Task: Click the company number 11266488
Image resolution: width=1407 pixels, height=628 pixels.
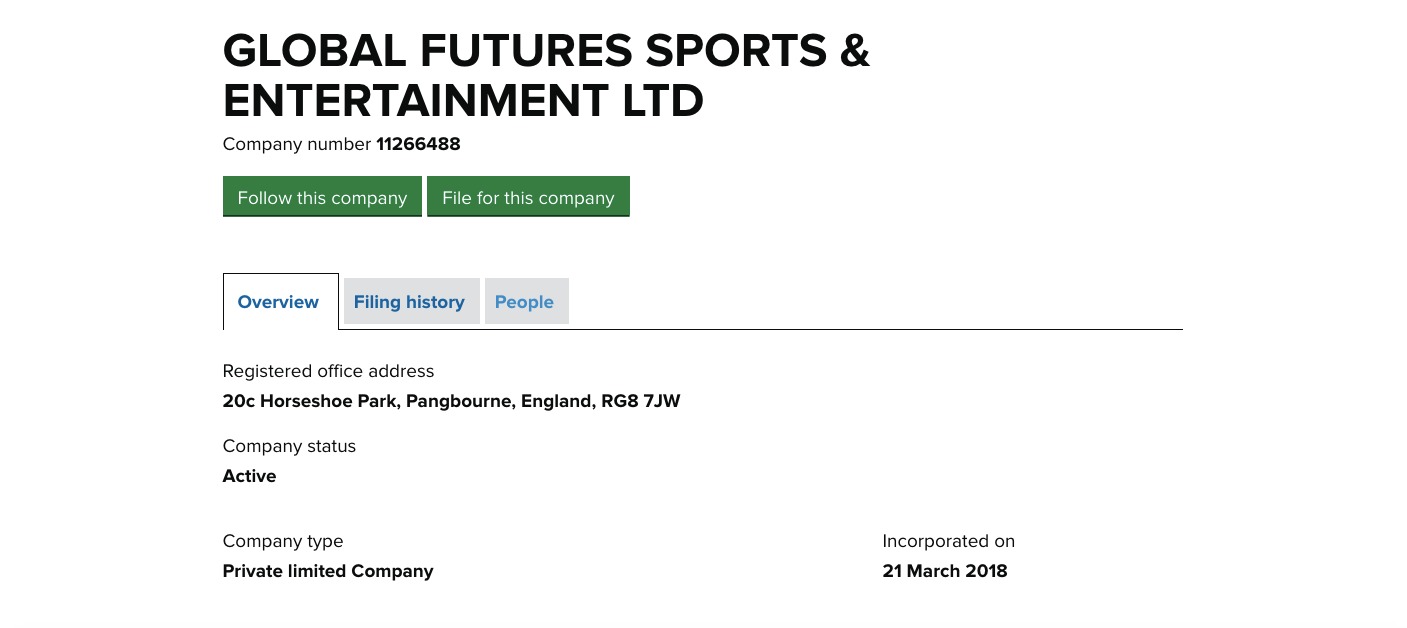Action: [x=418, y=144]
